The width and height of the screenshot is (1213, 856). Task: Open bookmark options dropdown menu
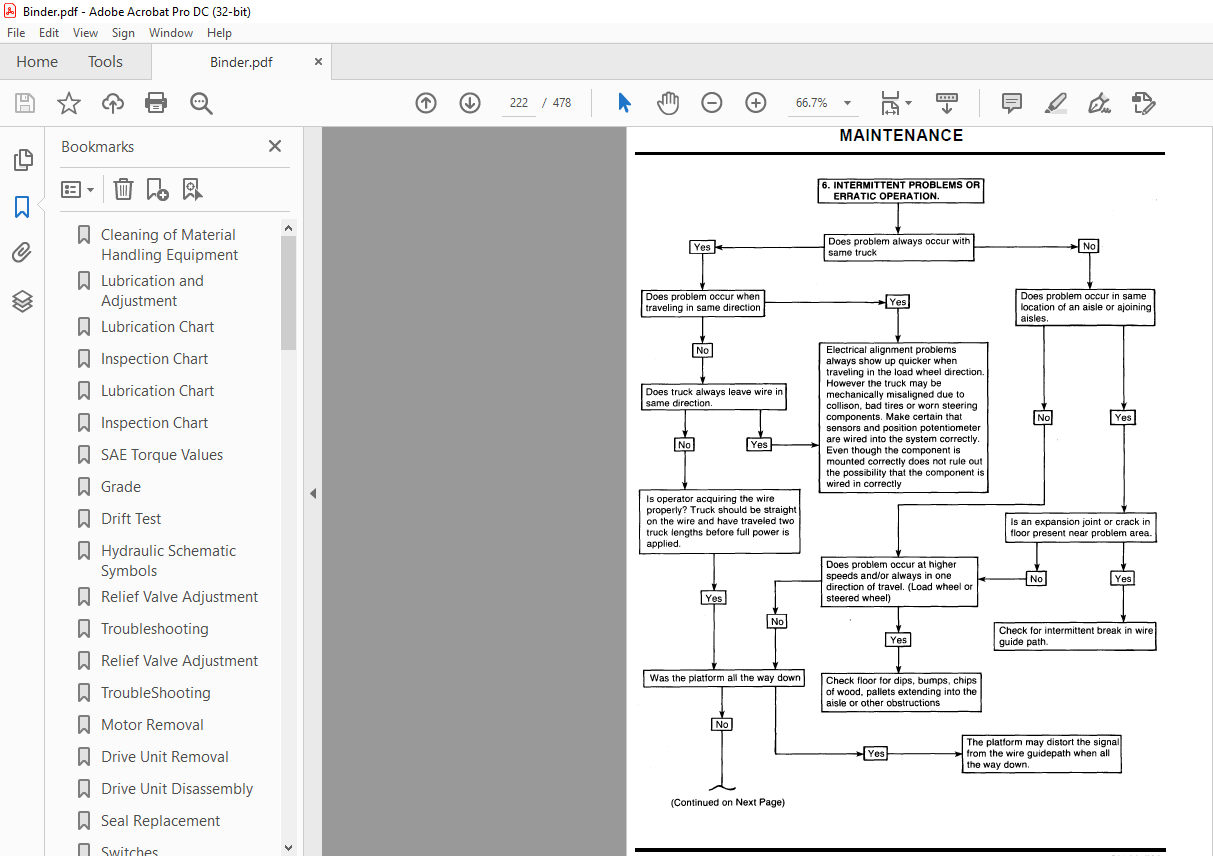[78, 189]
